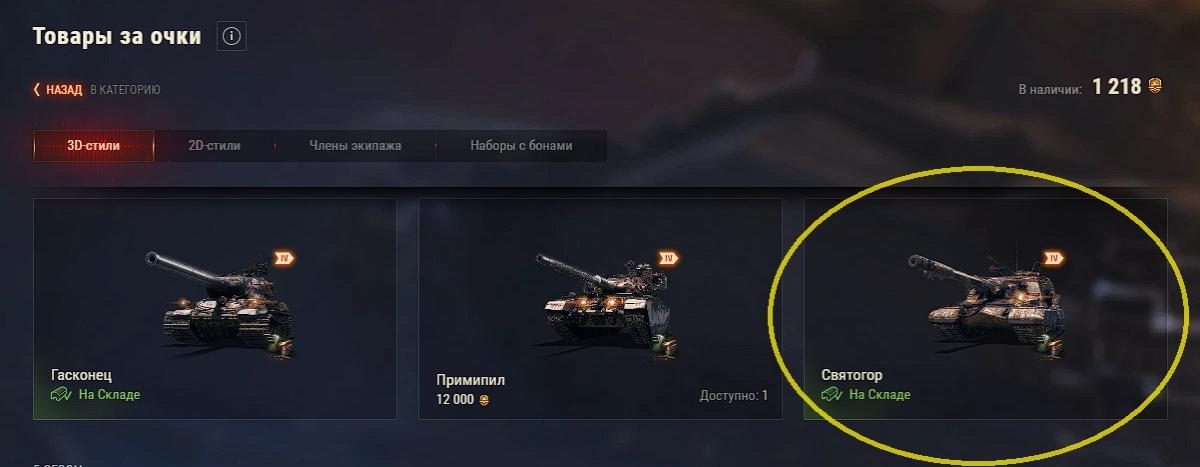Click the warehouse icon under Святогор
1200x467 pixels.
coord(832,394)
